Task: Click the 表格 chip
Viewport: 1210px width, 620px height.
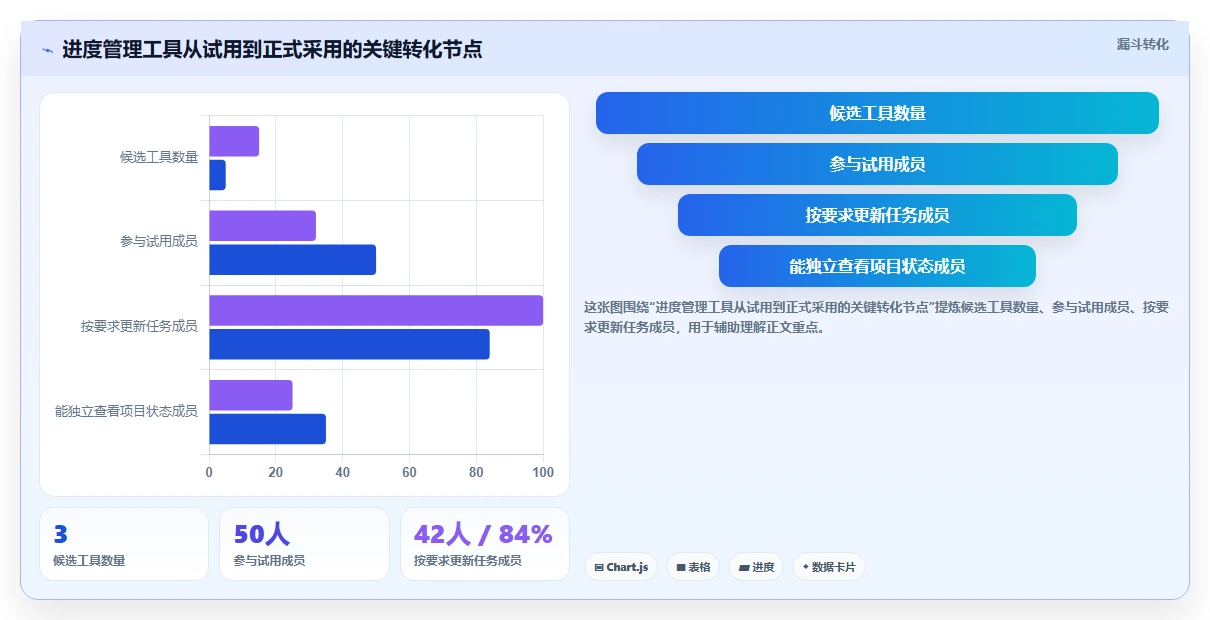Action: pos(693,567)
